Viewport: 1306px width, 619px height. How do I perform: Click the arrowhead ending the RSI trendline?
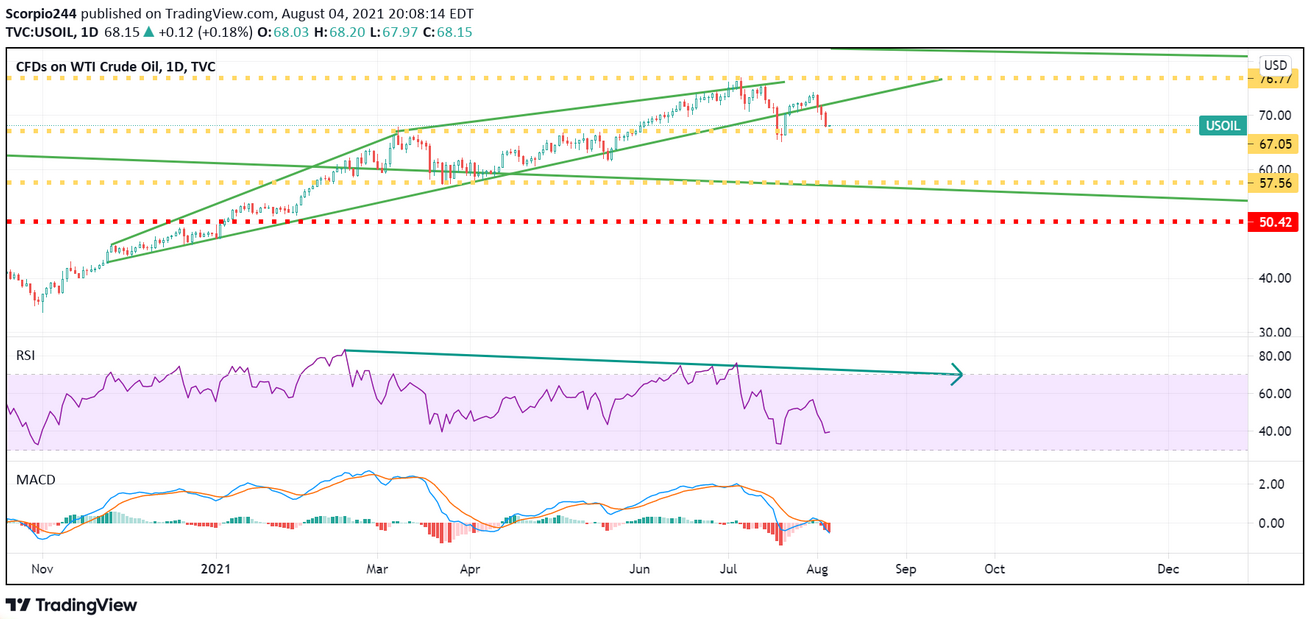(956, 375)
